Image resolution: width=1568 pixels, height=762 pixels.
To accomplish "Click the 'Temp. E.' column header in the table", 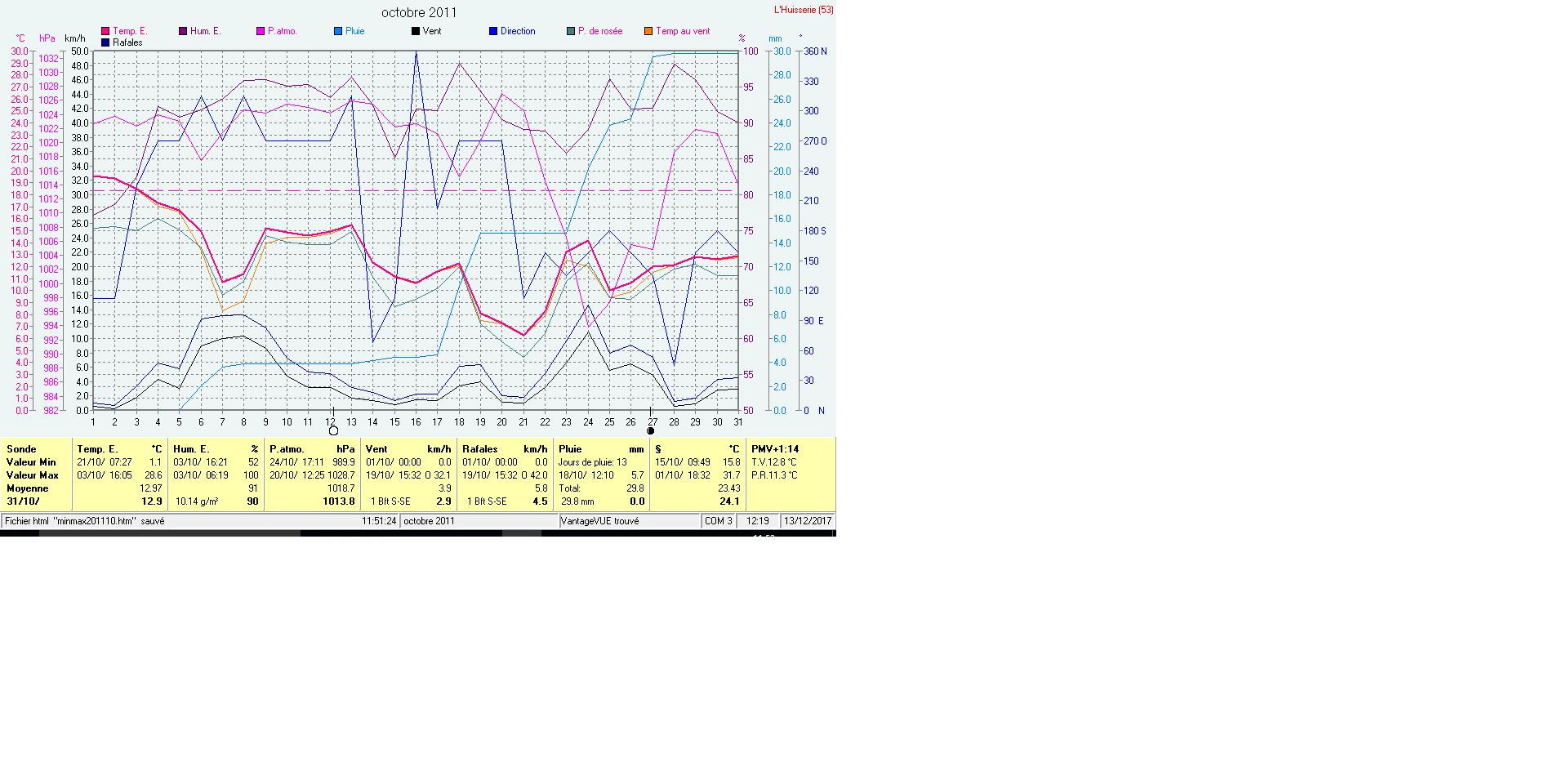I will tap(97, 449).
